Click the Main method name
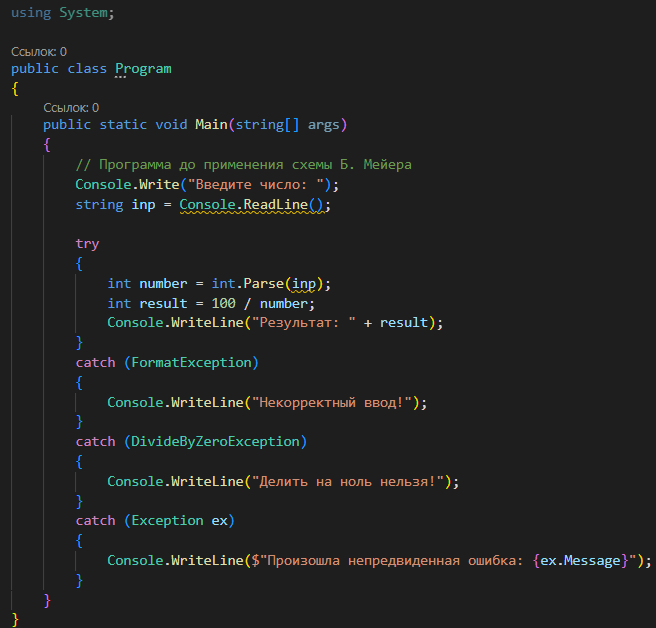The height and width of the screenshot is (628, 656). pyautogui.click(x=211, y=125)
